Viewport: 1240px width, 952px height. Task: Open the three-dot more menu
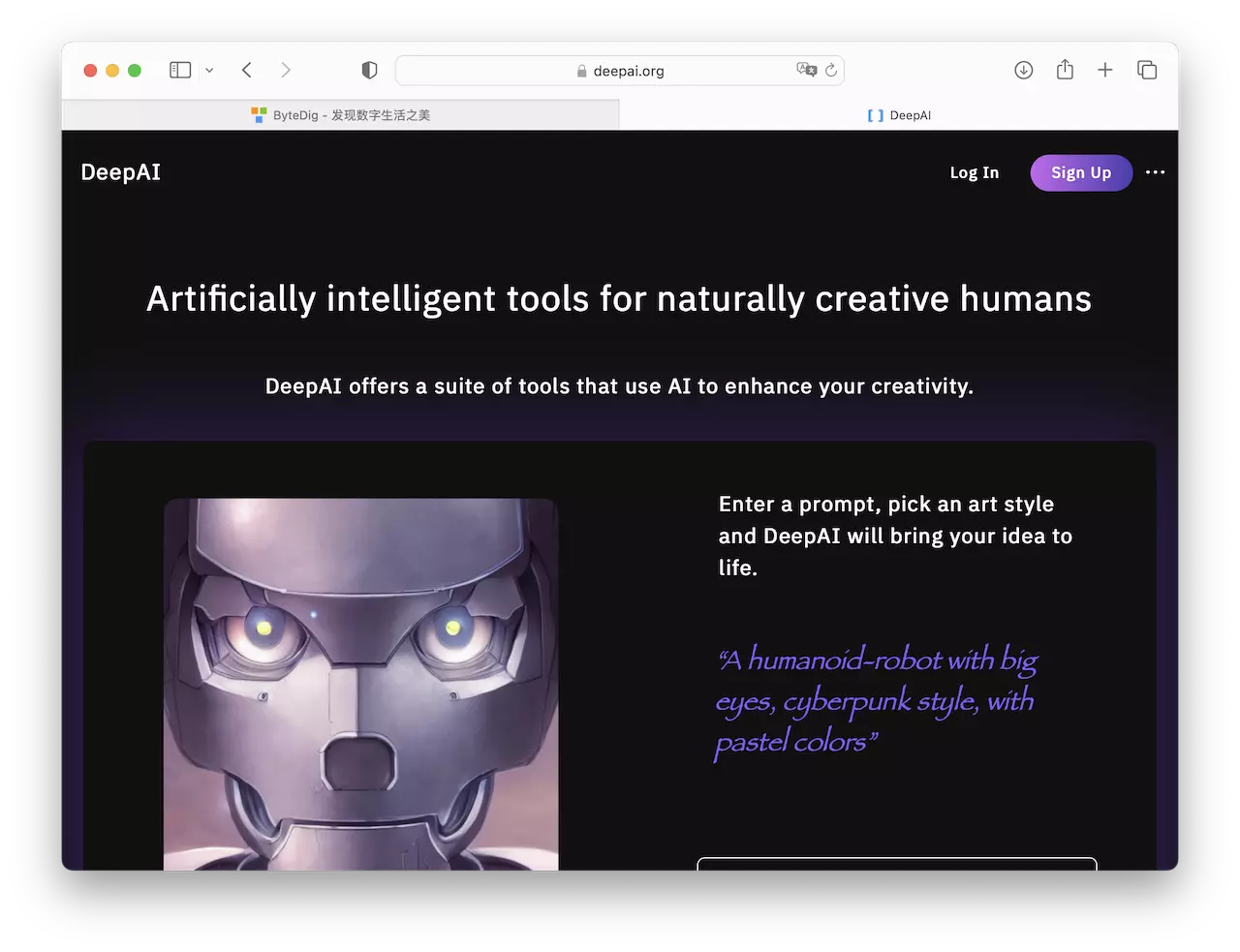click(1156, 172)
